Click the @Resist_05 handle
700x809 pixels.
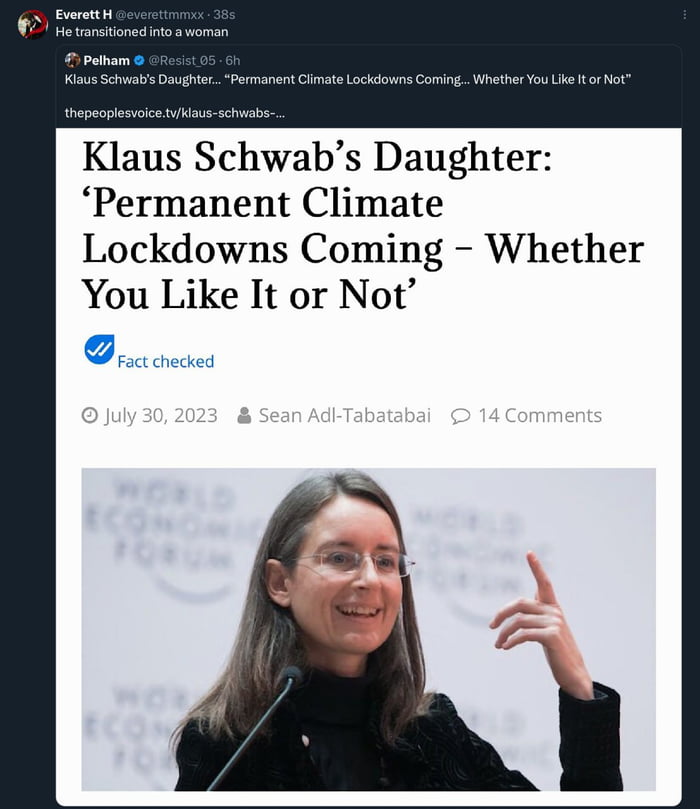(x=181, y=59)
